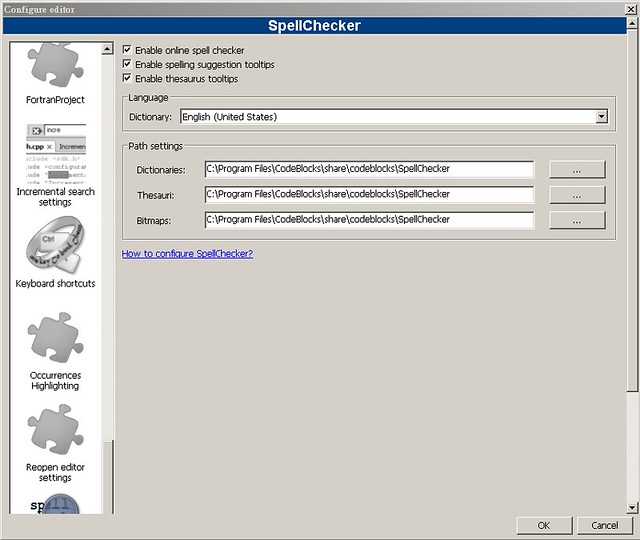
Task: Click the Thesauri path input field
Action: [369, 194]
